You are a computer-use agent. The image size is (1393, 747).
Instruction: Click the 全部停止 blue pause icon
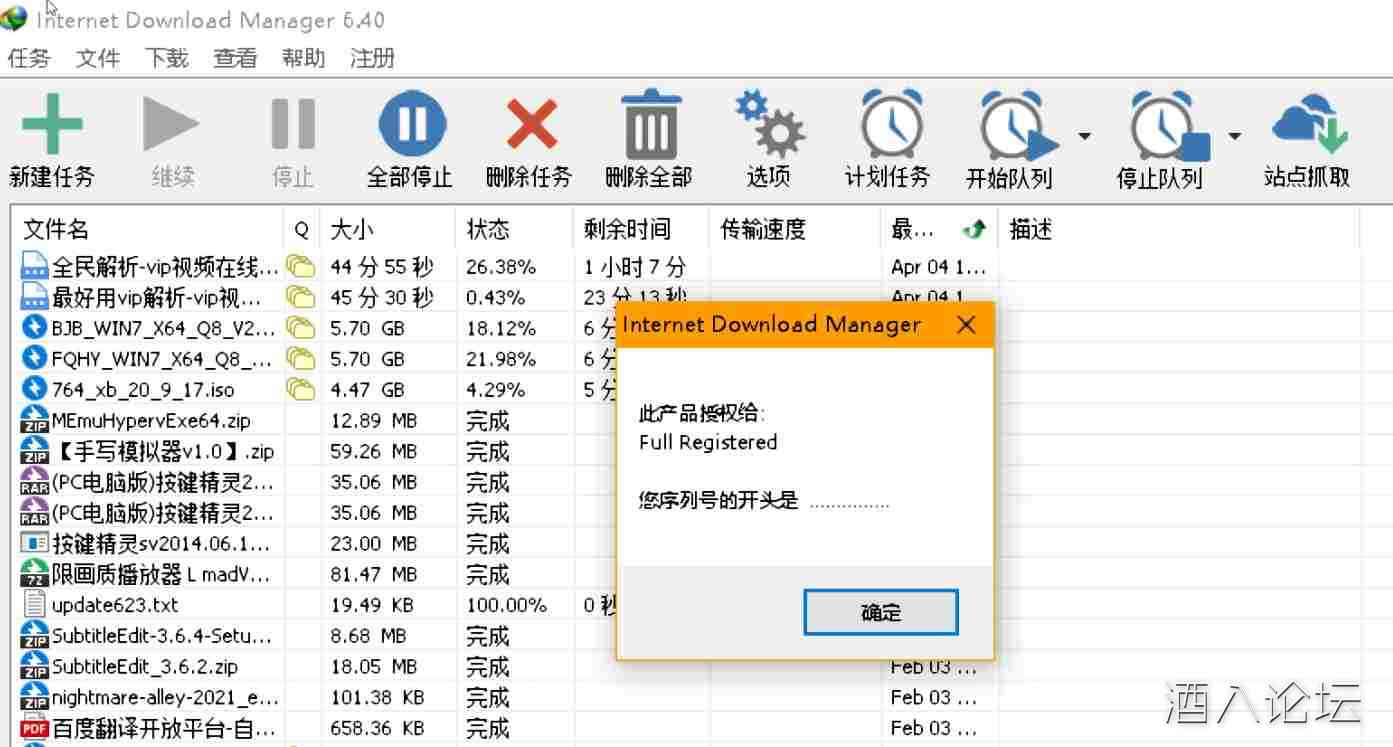point(411,124)
